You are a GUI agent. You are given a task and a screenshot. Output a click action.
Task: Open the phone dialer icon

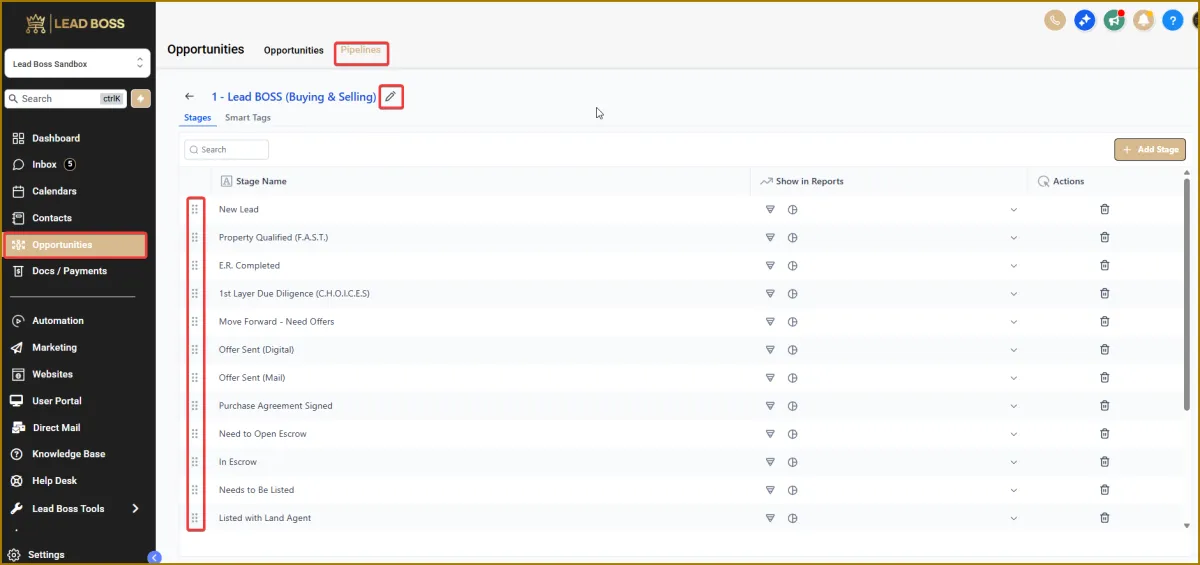(1054, 20)
